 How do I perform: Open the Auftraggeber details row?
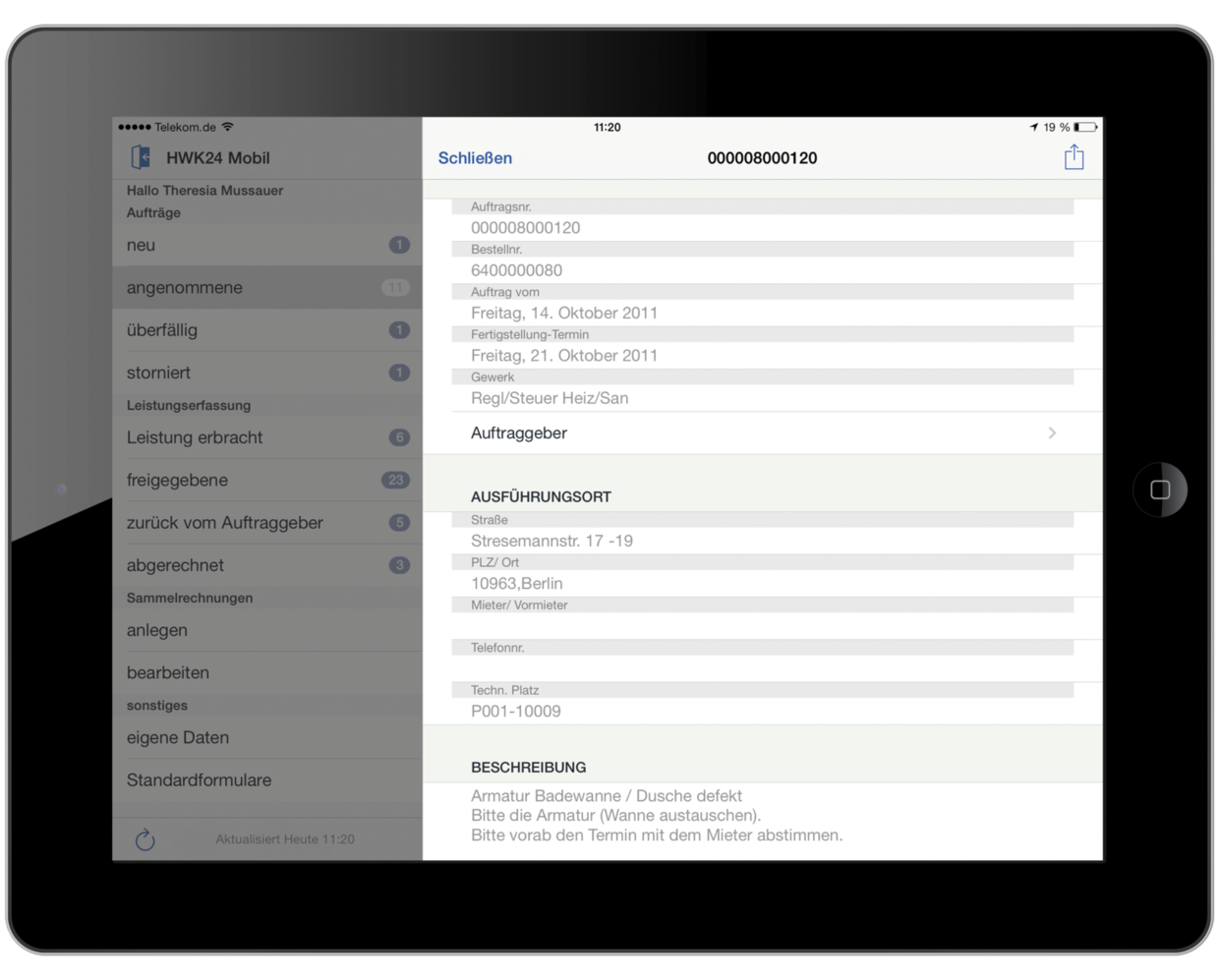point(763,432)
